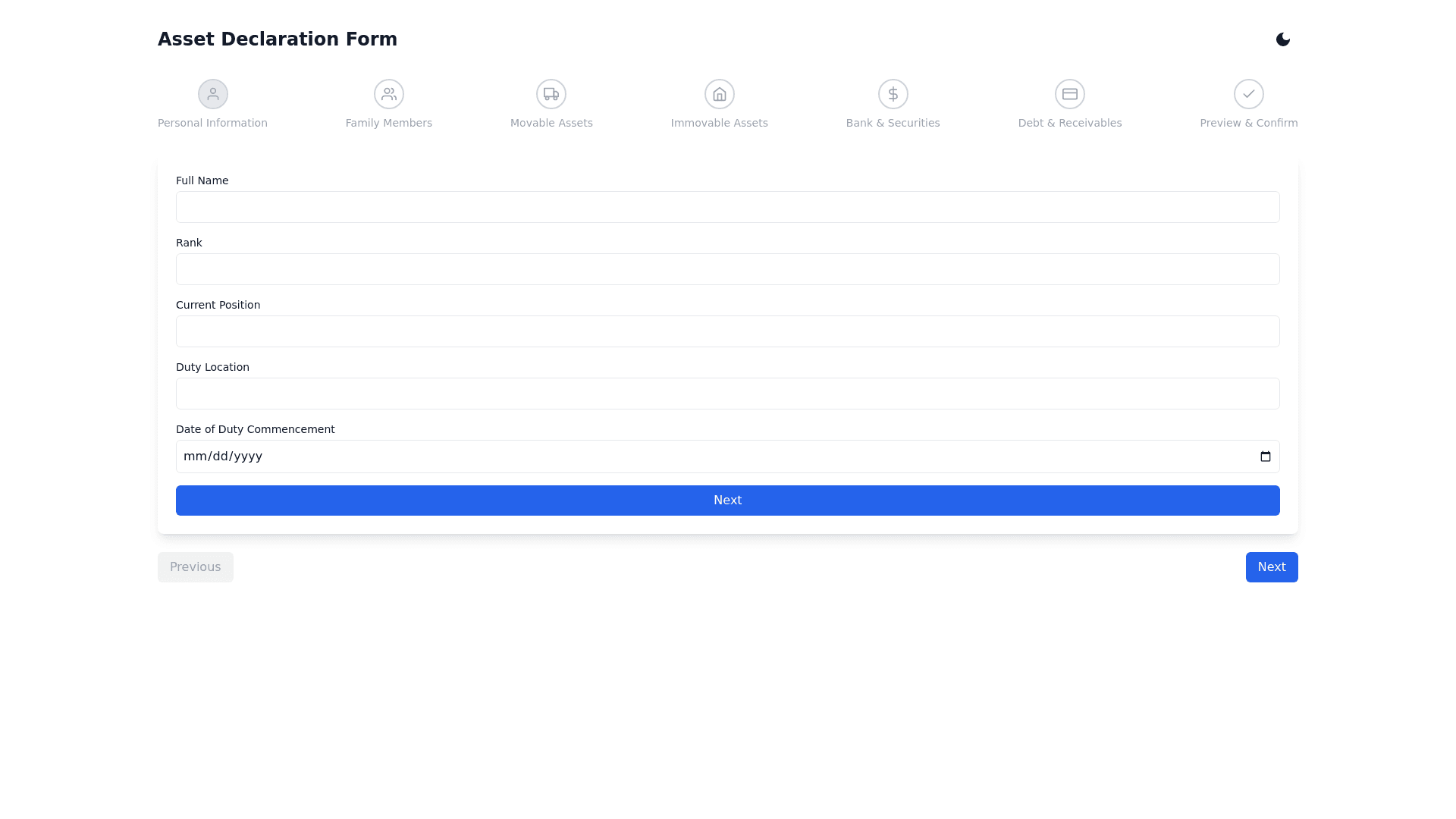The image size is (1456, 819).
Task: Select the Current Position input box
Action: pyautogui.click(x=727, y=331)
